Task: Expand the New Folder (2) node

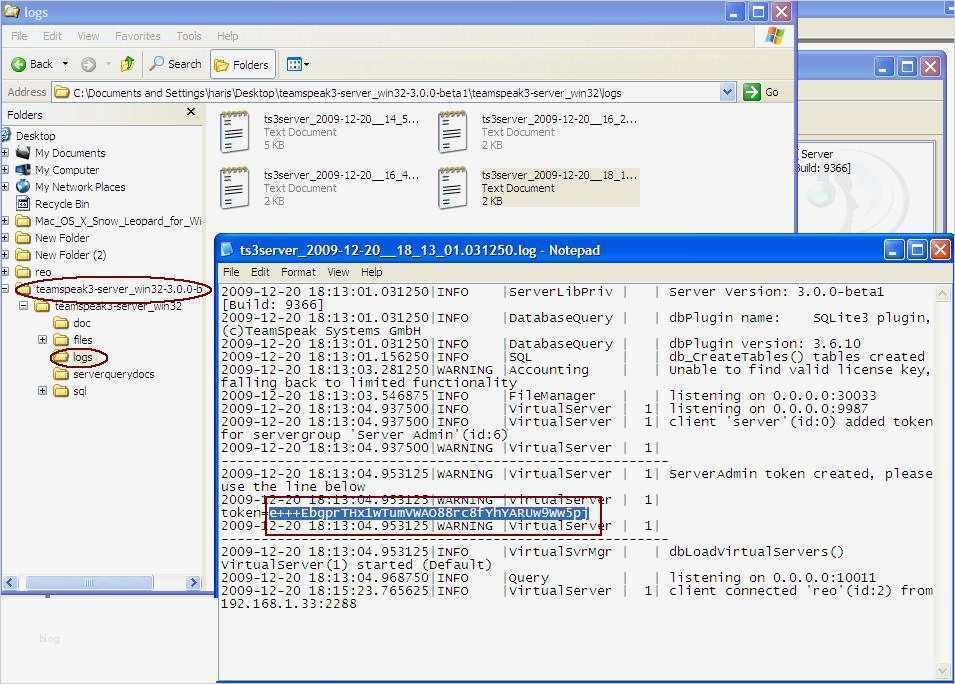Action: coord(4,255)
